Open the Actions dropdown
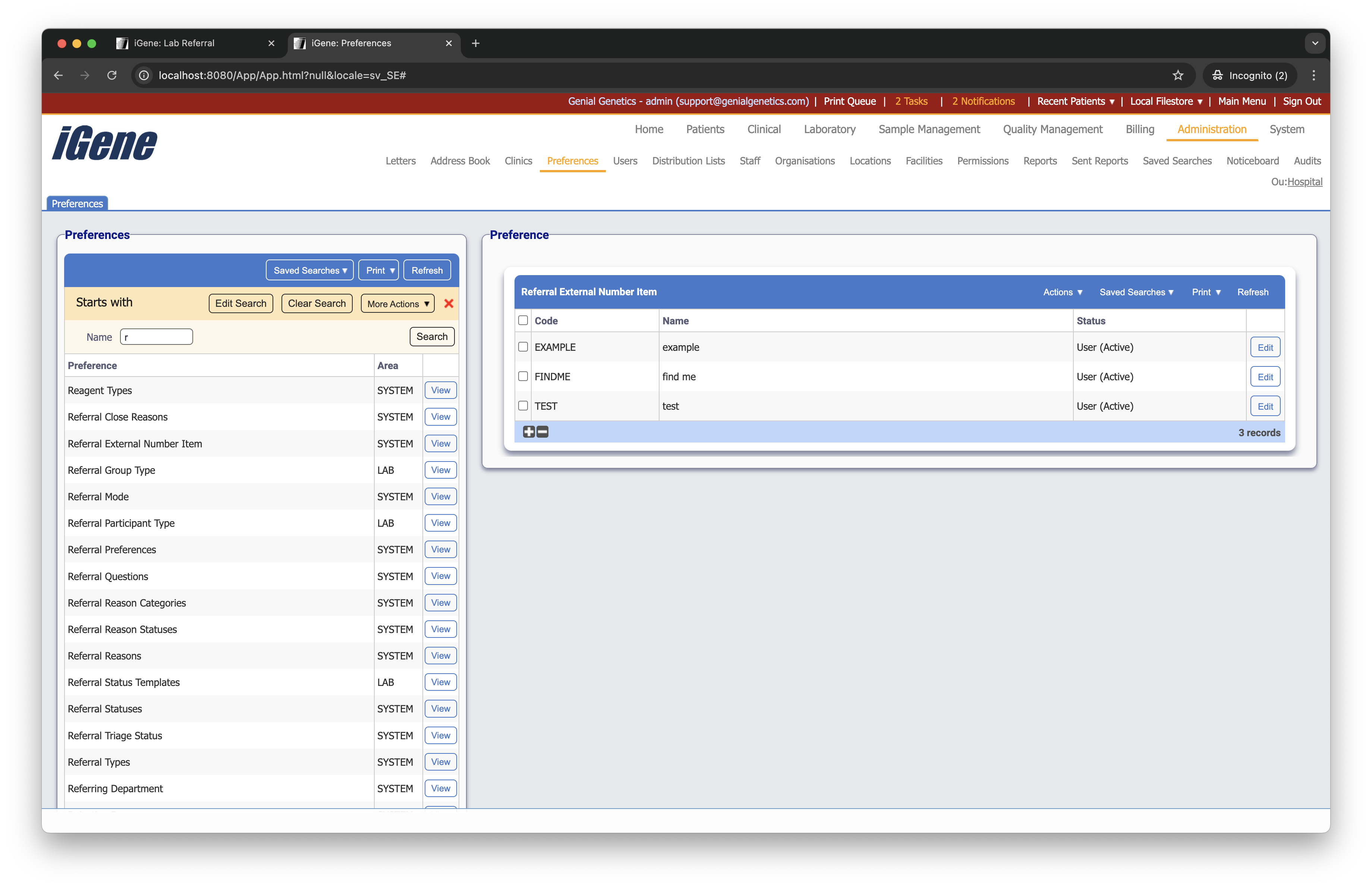The image size is (1372, 888). coord(1063,292)
